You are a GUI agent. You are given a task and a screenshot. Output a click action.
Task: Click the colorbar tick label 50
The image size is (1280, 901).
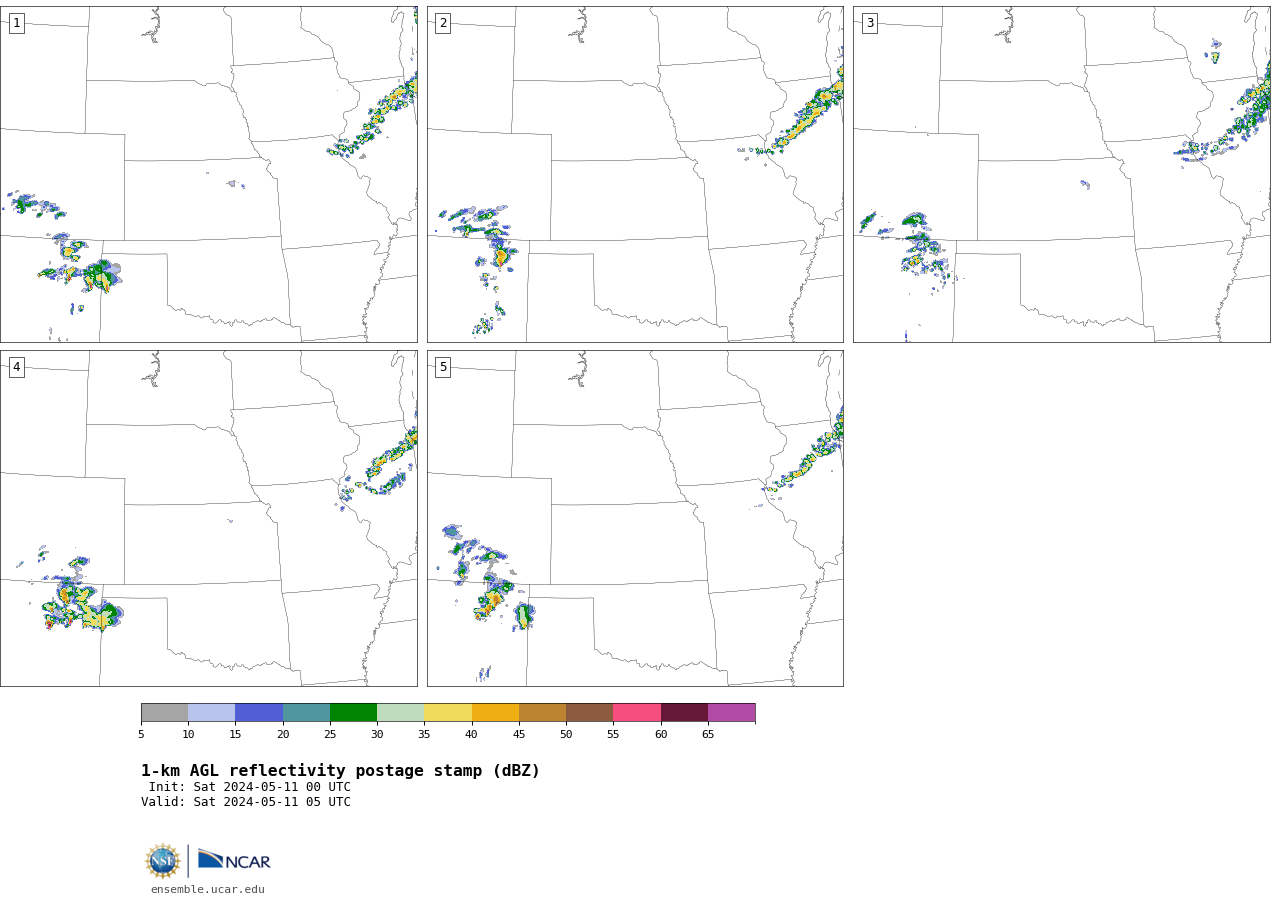pos(566,735)
